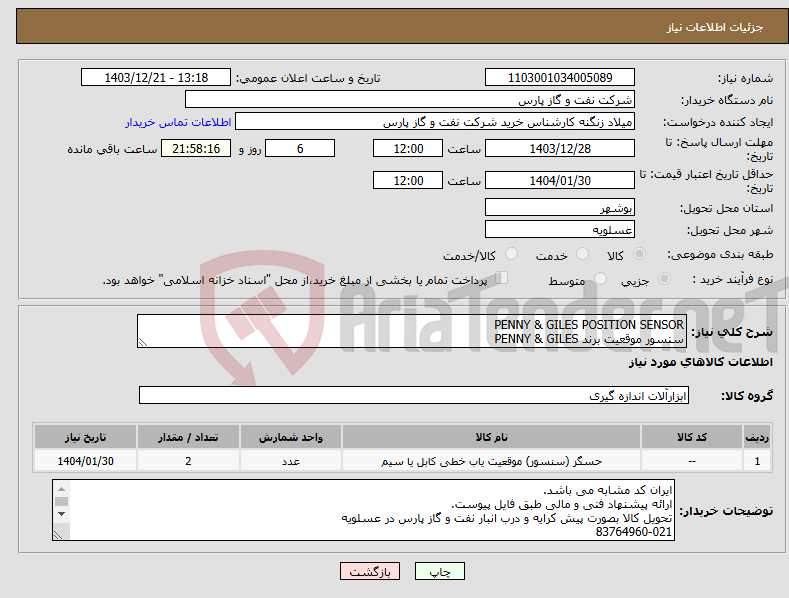Viewport: 789px width, 598px height.
Task: Click the چاپ (print) button
Action: 440,571
